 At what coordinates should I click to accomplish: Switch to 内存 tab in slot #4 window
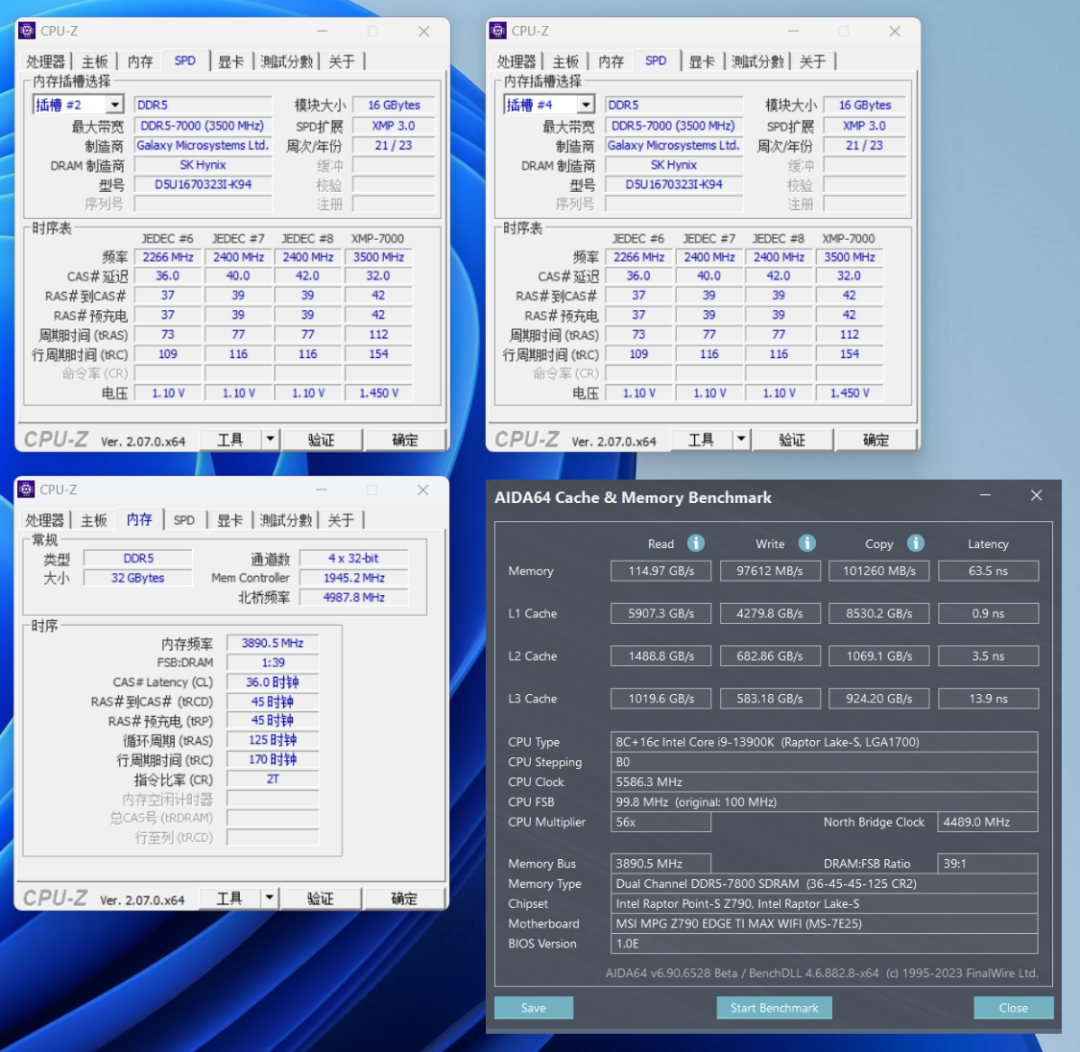click(611, 61)
